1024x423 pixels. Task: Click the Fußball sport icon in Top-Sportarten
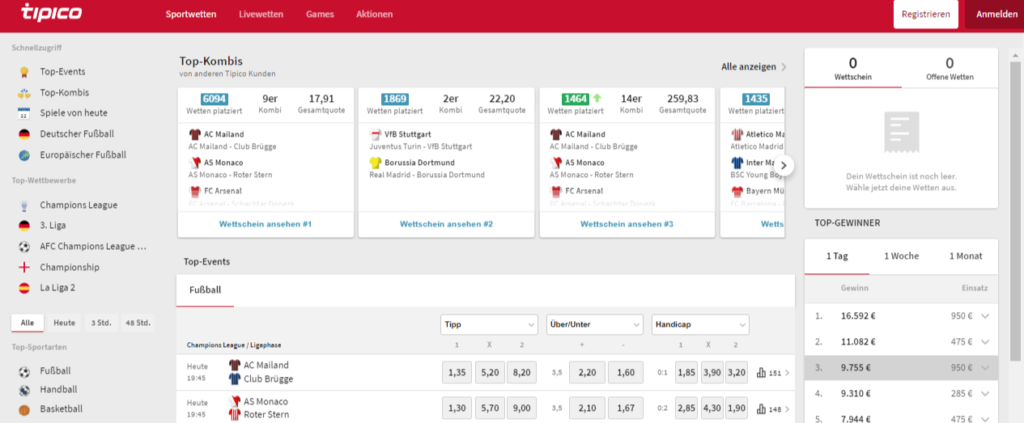[x=24, y=372]
